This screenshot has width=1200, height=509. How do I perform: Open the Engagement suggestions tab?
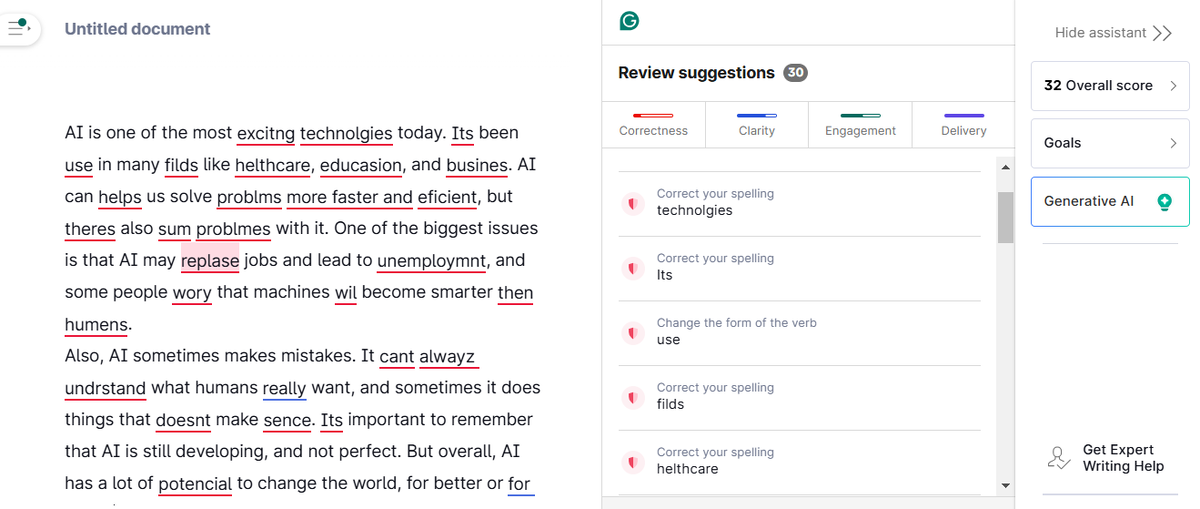(x=860, y=125)
